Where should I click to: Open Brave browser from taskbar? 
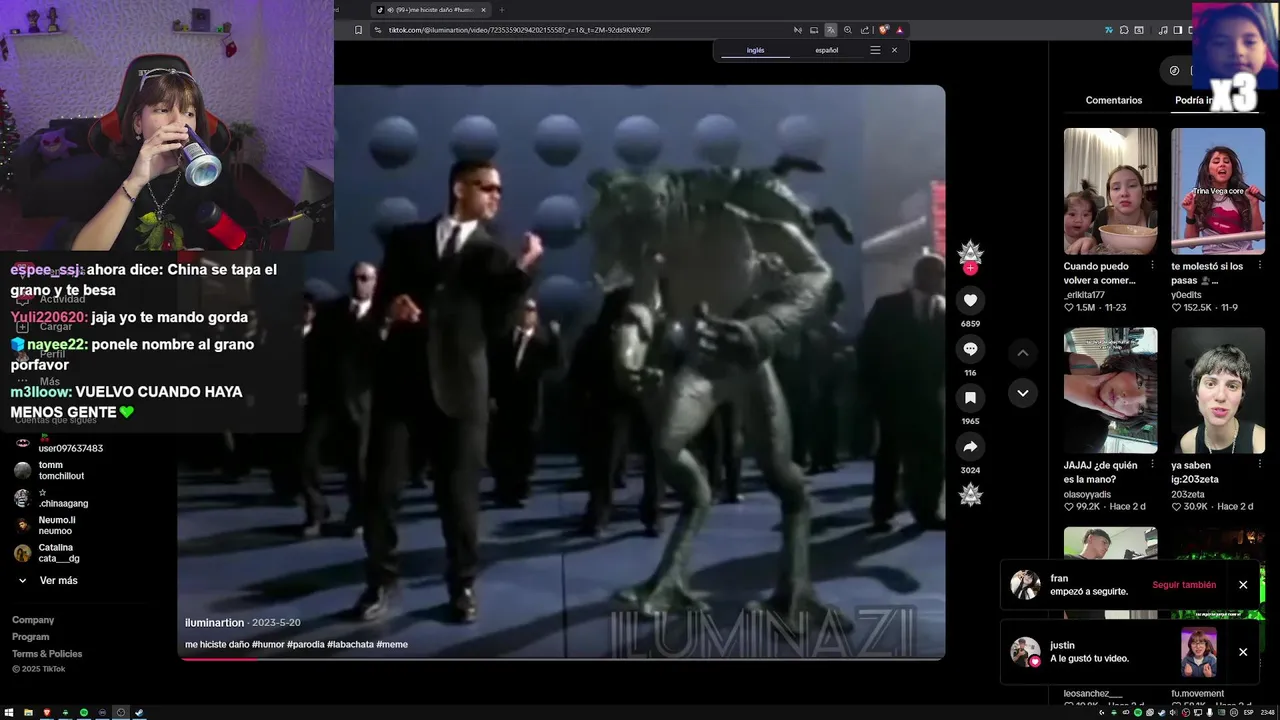(46, 713)
